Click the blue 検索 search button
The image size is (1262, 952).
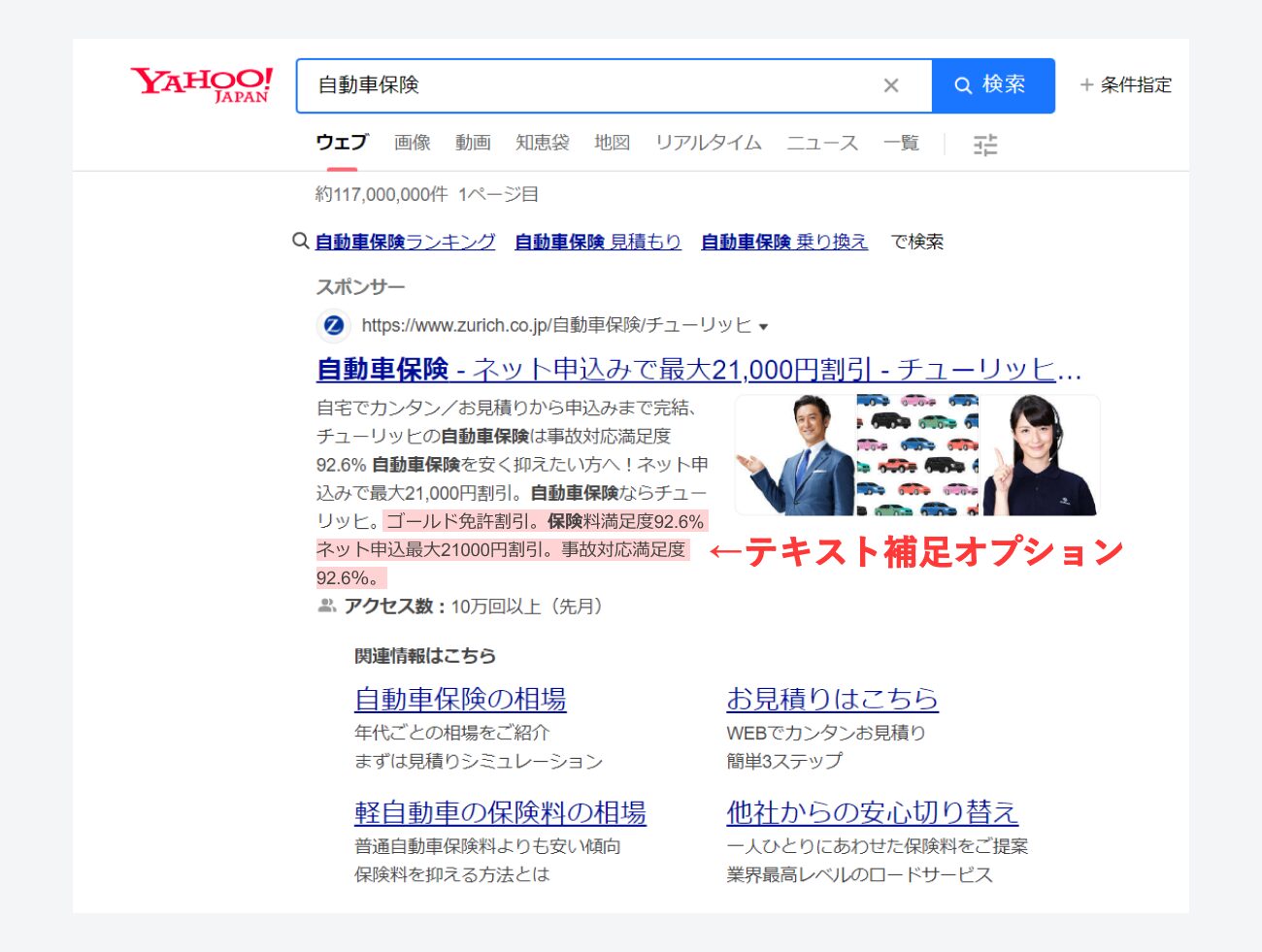tap(993, 85)
